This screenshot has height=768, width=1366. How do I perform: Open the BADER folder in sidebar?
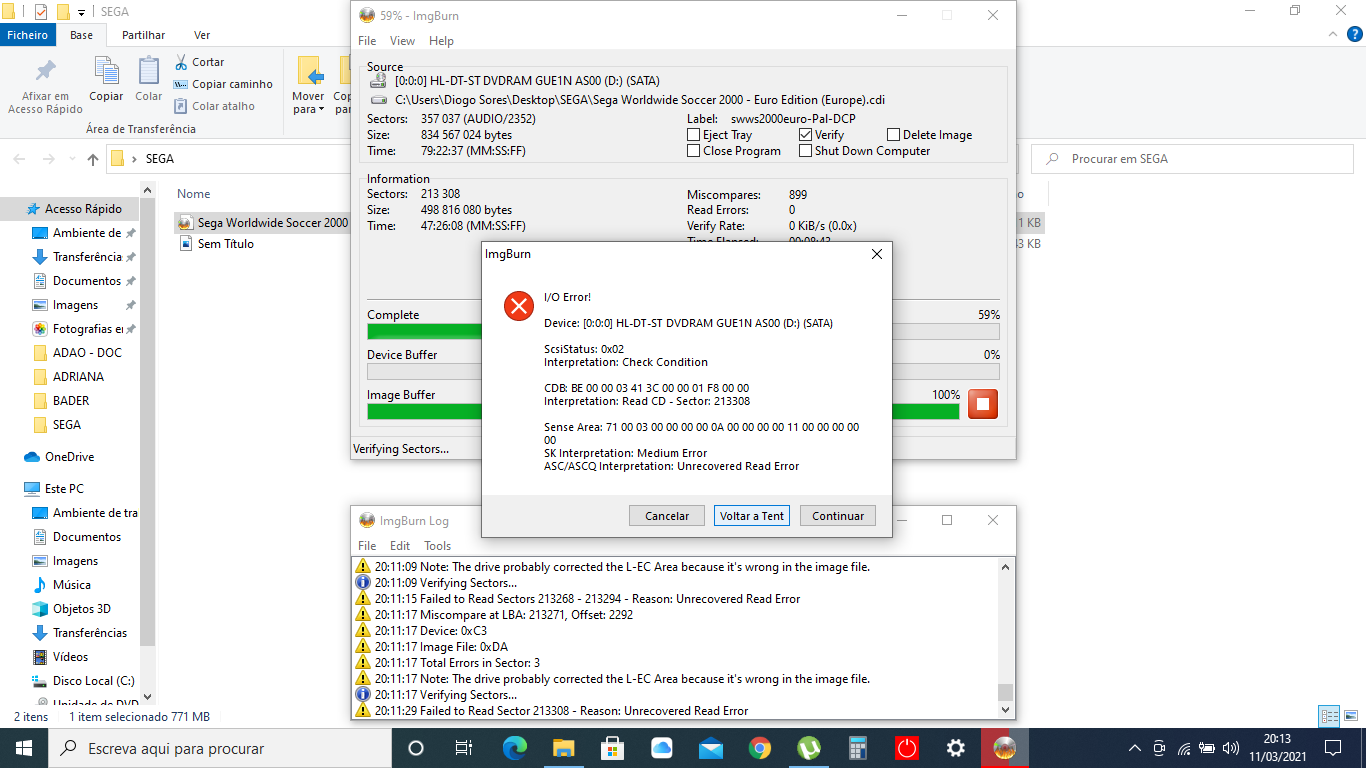[x=70, y=401]
